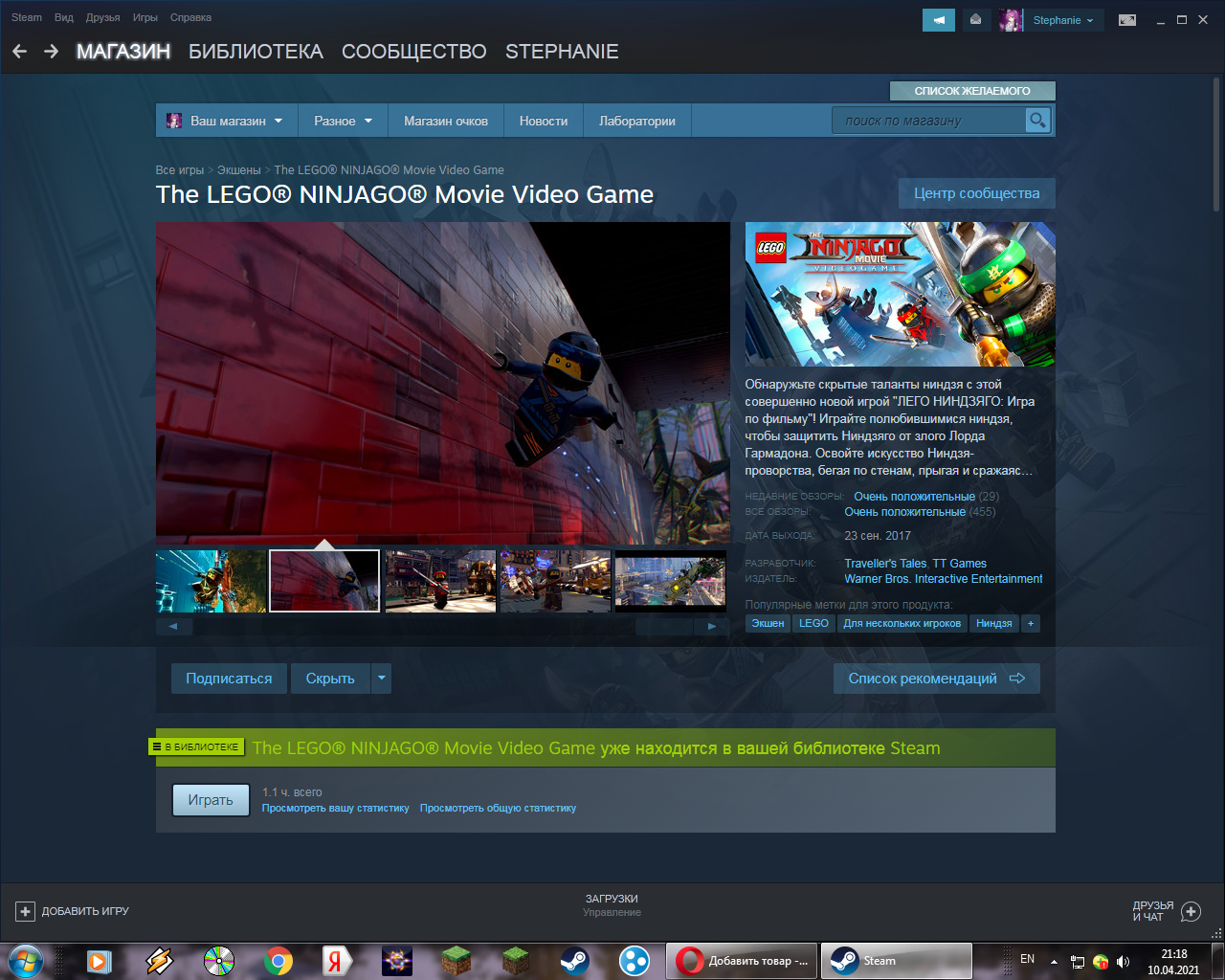This screenshot has height=980, width=1225.
Task: Click 'Все игры' breadcrumb link
Action: tap(180, 170)
